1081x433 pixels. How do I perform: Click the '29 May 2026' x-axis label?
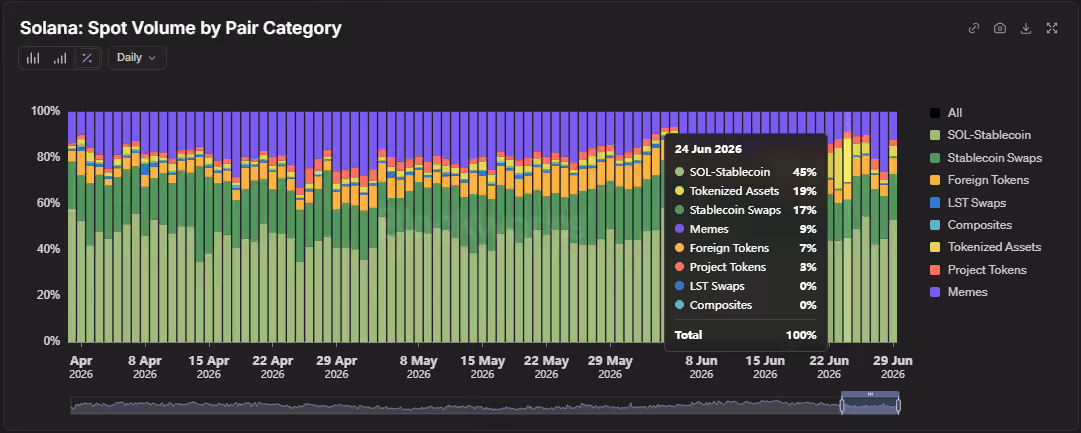609,367
